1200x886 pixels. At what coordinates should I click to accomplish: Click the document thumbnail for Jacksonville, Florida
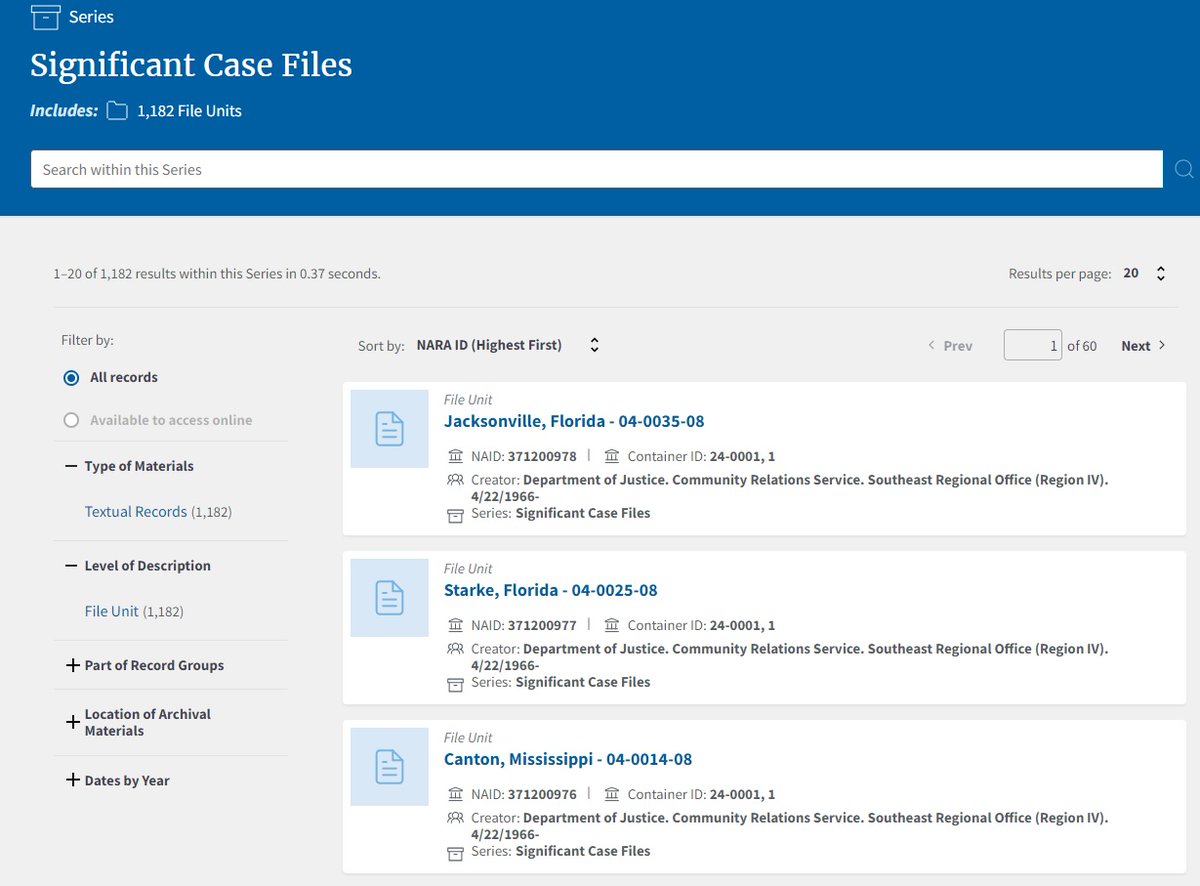(x=389, y=429)
